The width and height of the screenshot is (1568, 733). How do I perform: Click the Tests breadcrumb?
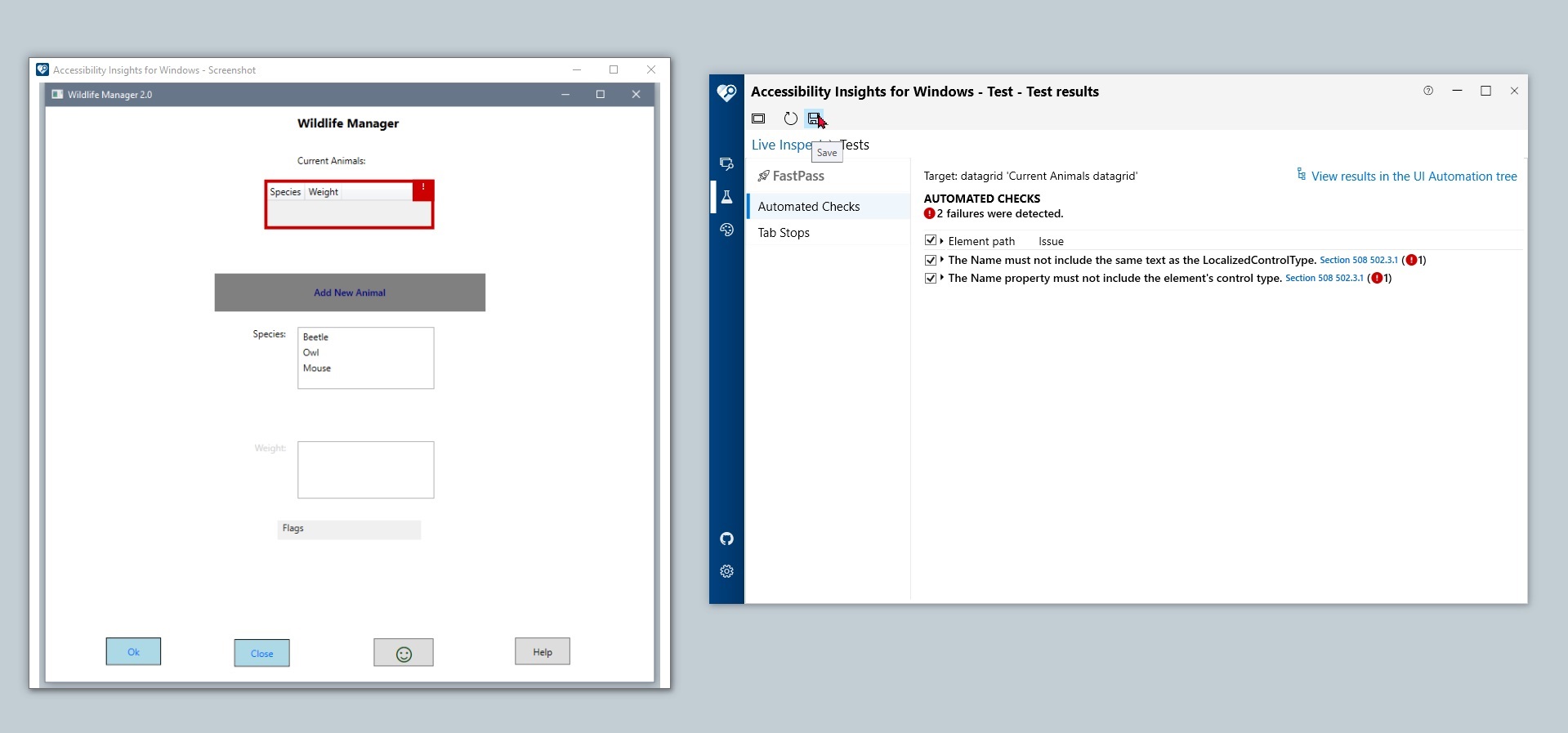point(855,145)
